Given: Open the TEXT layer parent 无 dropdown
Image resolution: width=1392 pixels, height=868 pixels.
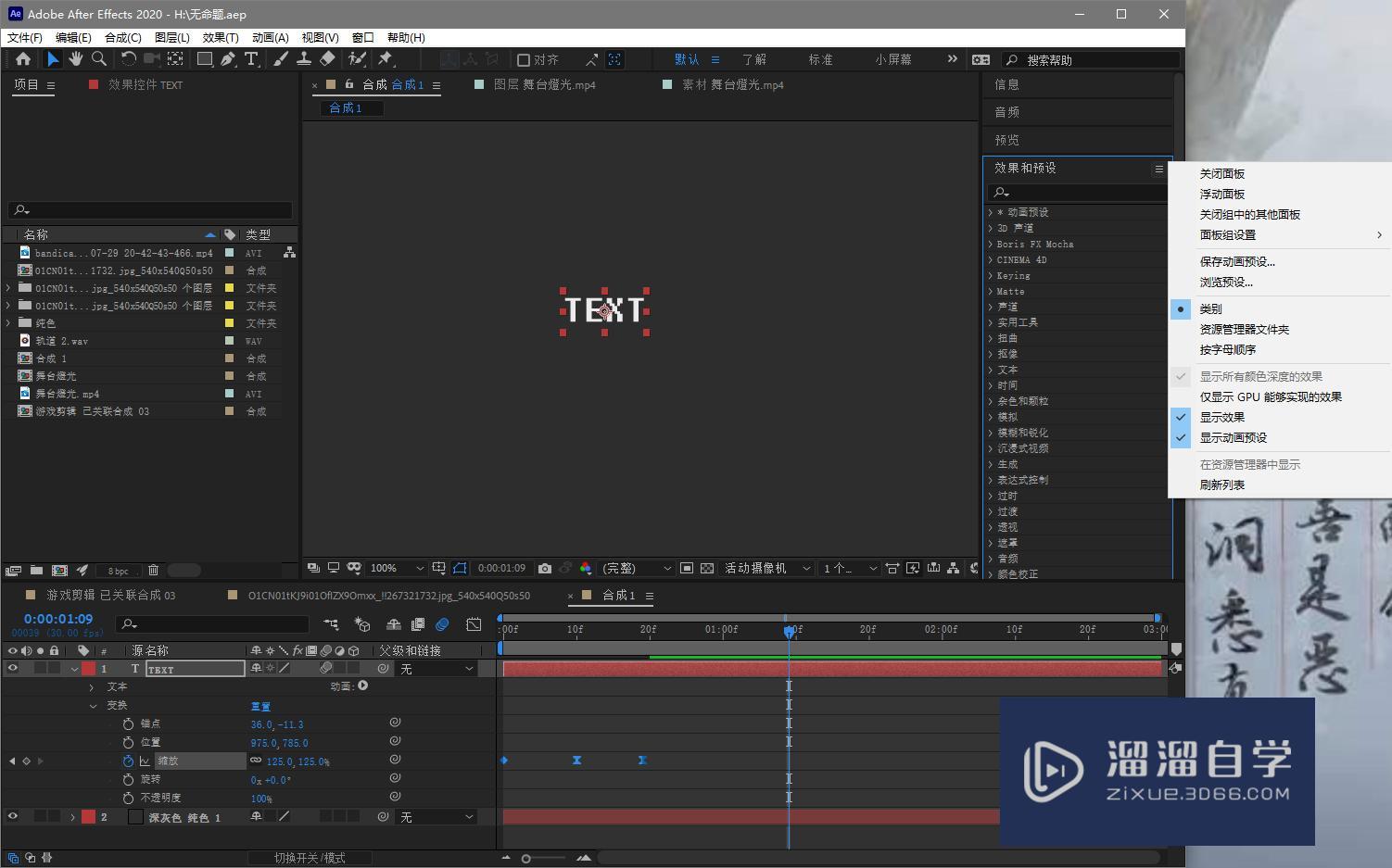Looking at the screenshot, I should click(x=437, y=669).
